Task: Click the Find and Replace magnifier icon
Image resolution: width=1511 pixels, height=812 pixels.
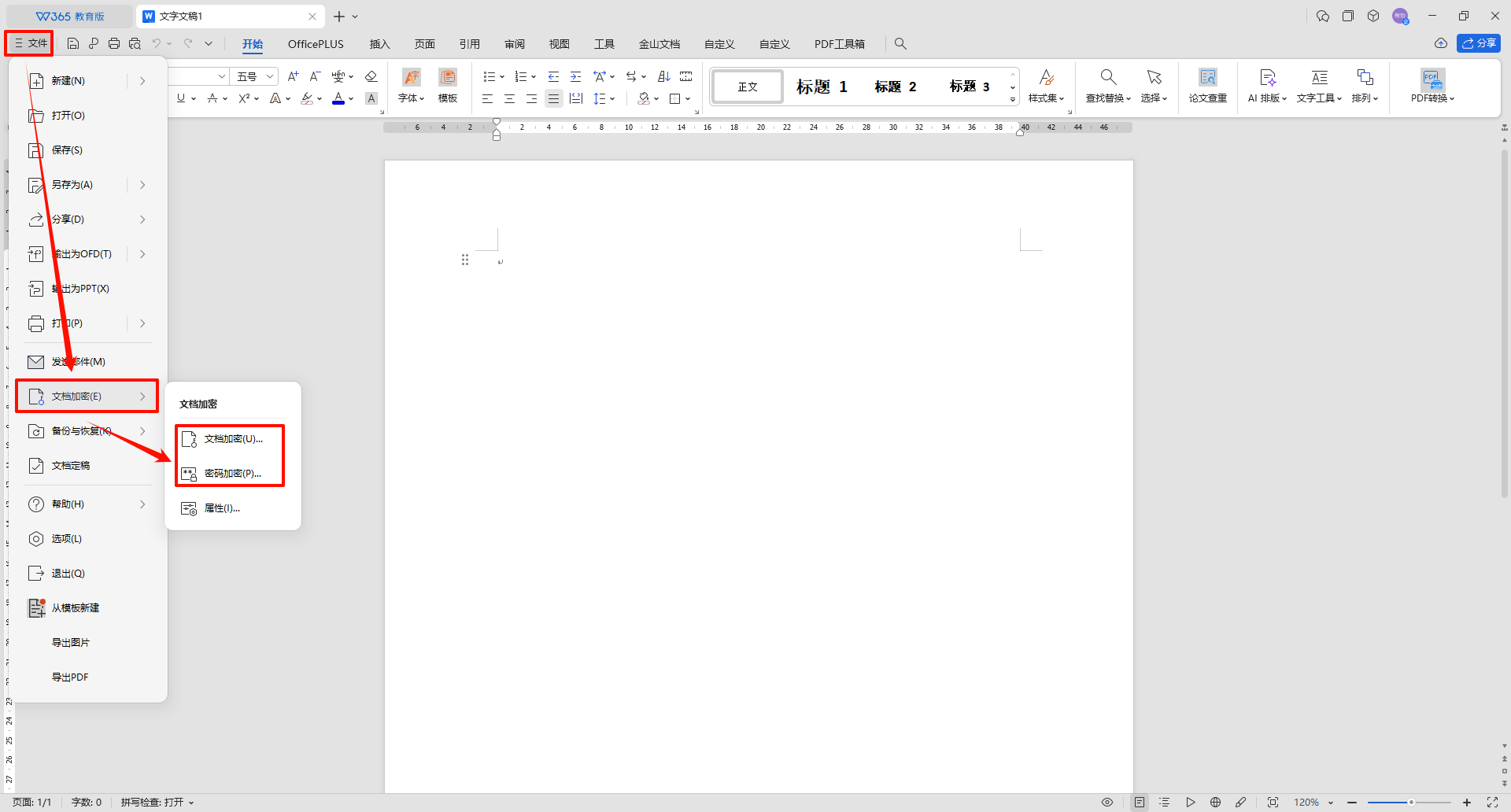Action: pyautogui.click(x=1107, y=77)
